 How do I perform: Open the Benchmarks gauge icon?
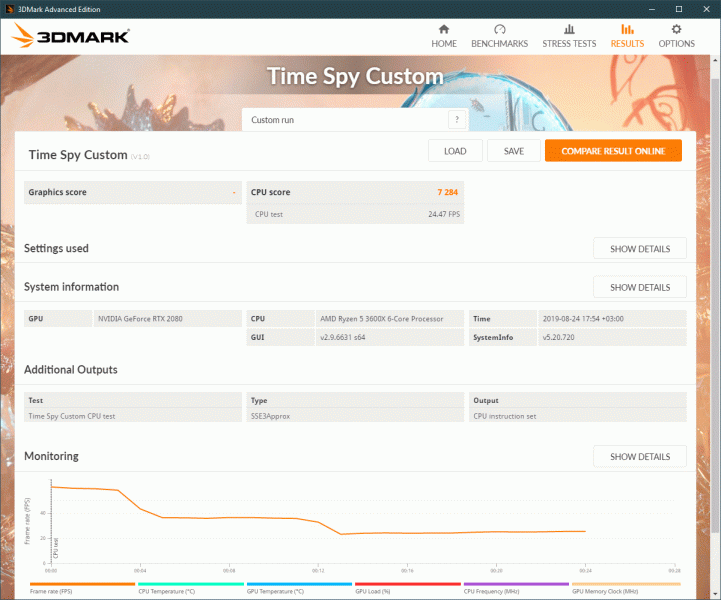(x=499, y=29)
